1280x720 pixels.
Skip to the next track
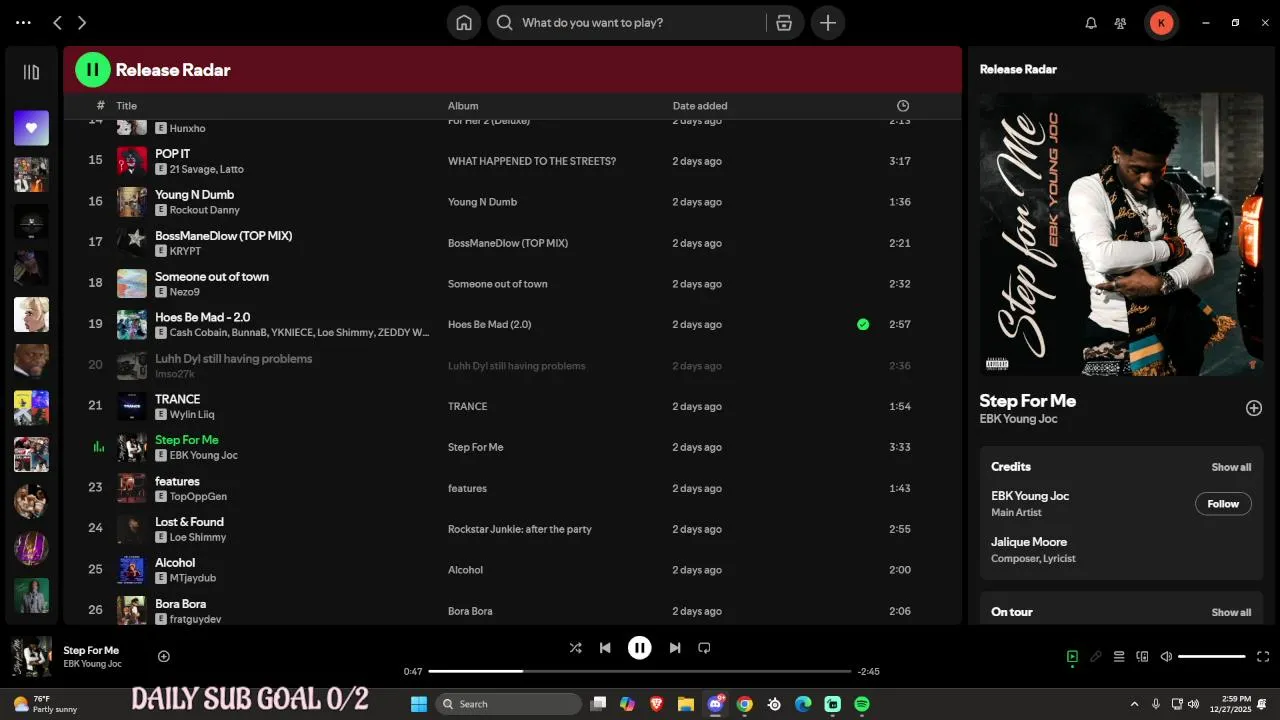click(675, 648)
